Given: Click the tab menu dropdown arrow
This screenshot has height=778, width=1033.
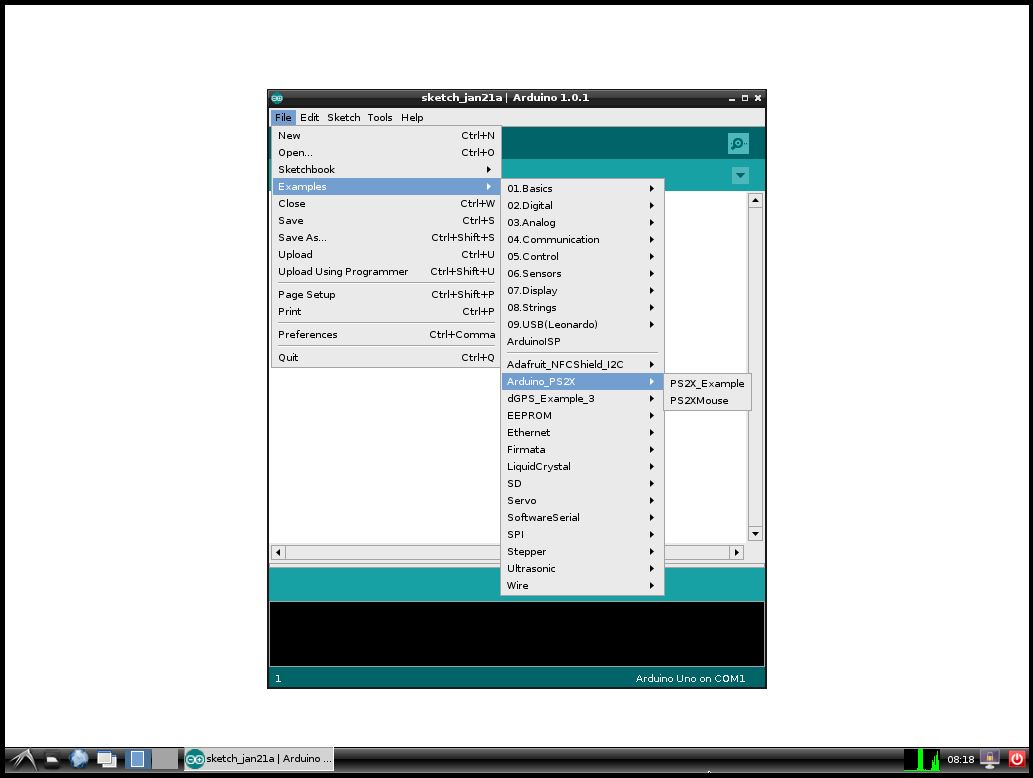Looking at the screenshot, I should [x=740, y=176].
